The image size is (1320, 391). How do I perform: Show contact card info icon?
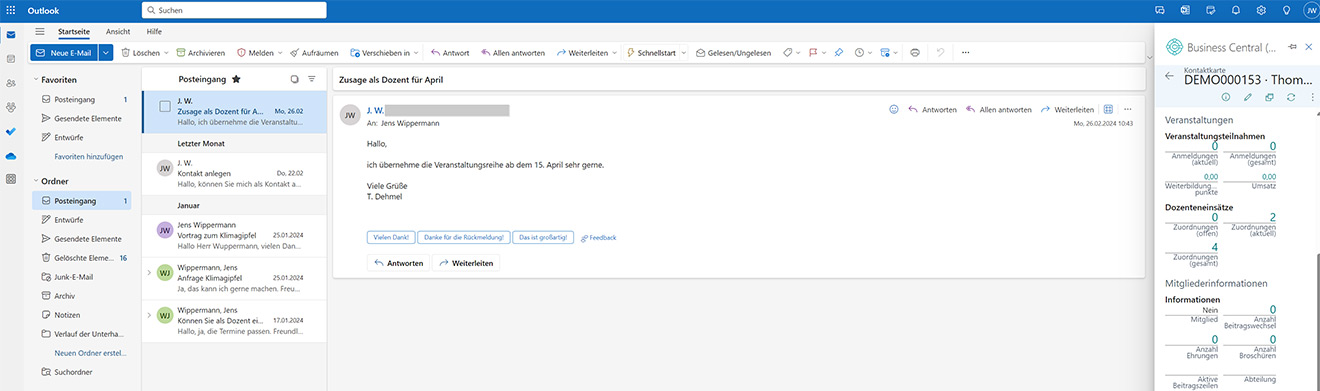point(1225,97)
